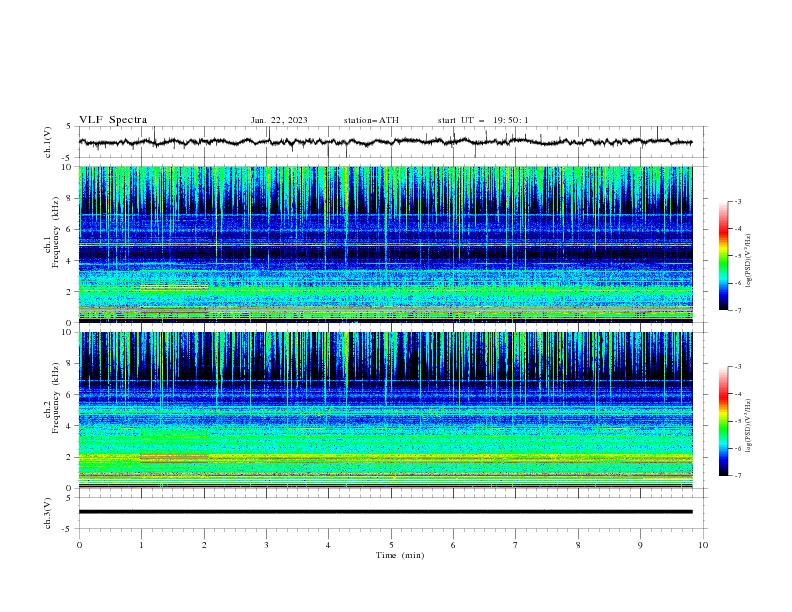Screen dimensions: 792x612
Task: Click the ch.1 PSD color scale bar
Action: click(723, 256)
